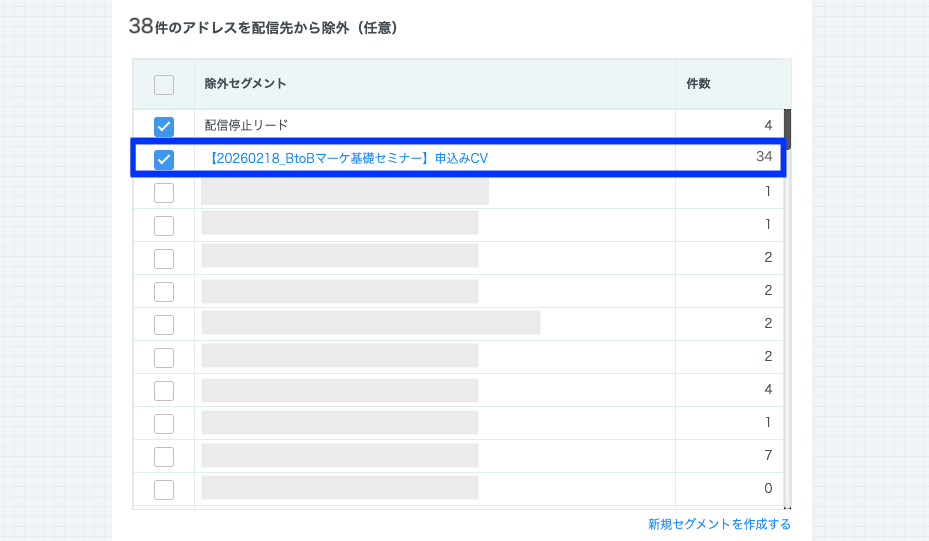Viewport: 929px width, 541px height.
Task: Toggle the select-all checkbox in table header
Action: click(x=164, y=85)
